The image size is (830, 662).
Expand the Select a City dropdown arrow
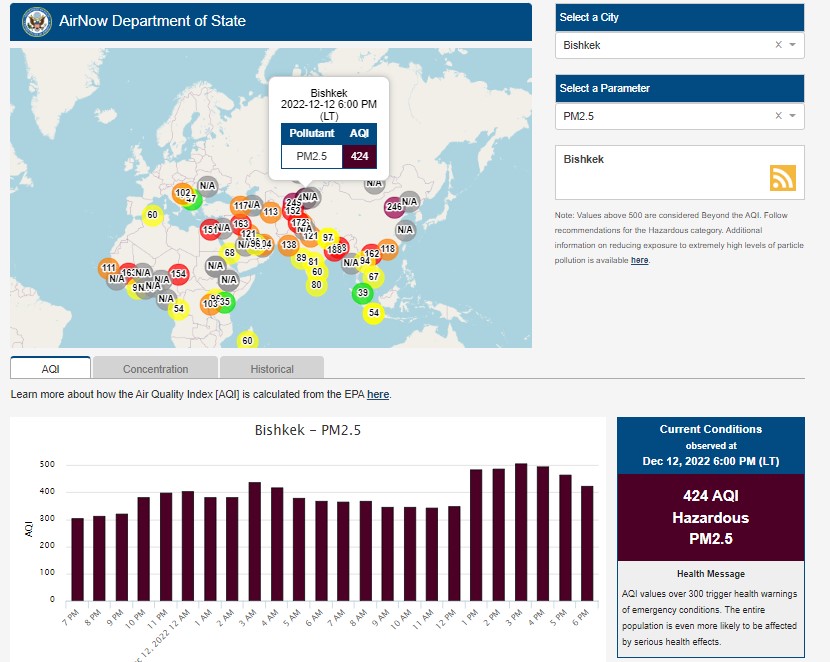point(793,45)
